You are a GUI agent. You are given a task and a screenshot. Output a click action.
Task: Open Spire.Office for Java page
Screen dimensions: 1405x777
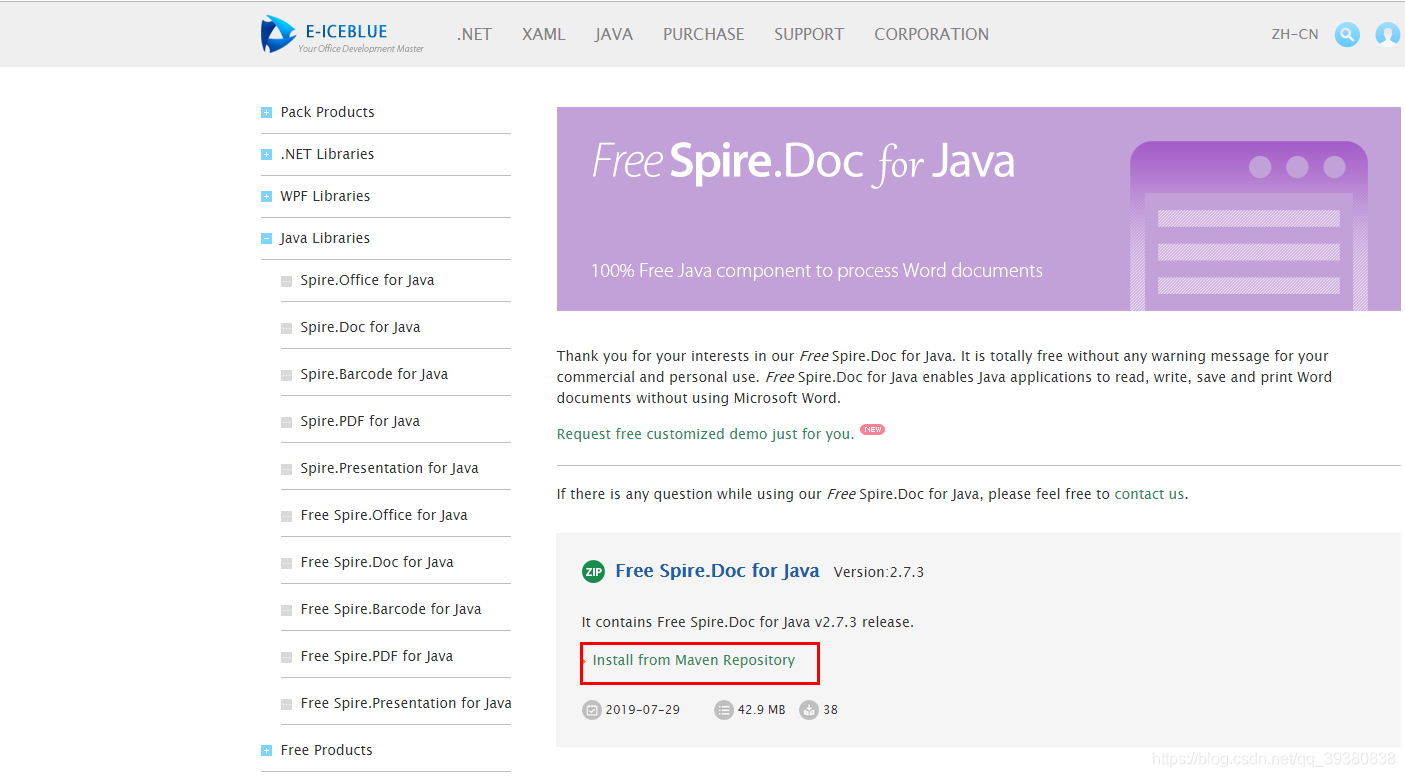point(367,280)
